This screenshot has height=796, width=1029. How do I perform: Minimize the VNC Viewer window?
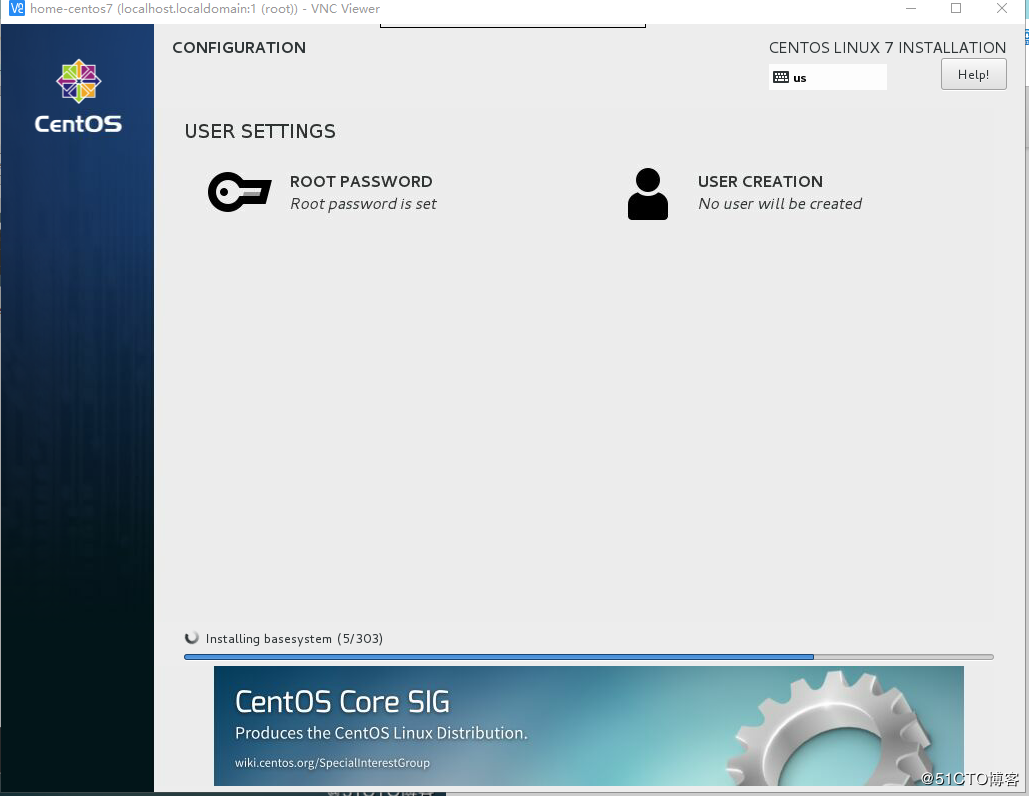coord(911,9)
